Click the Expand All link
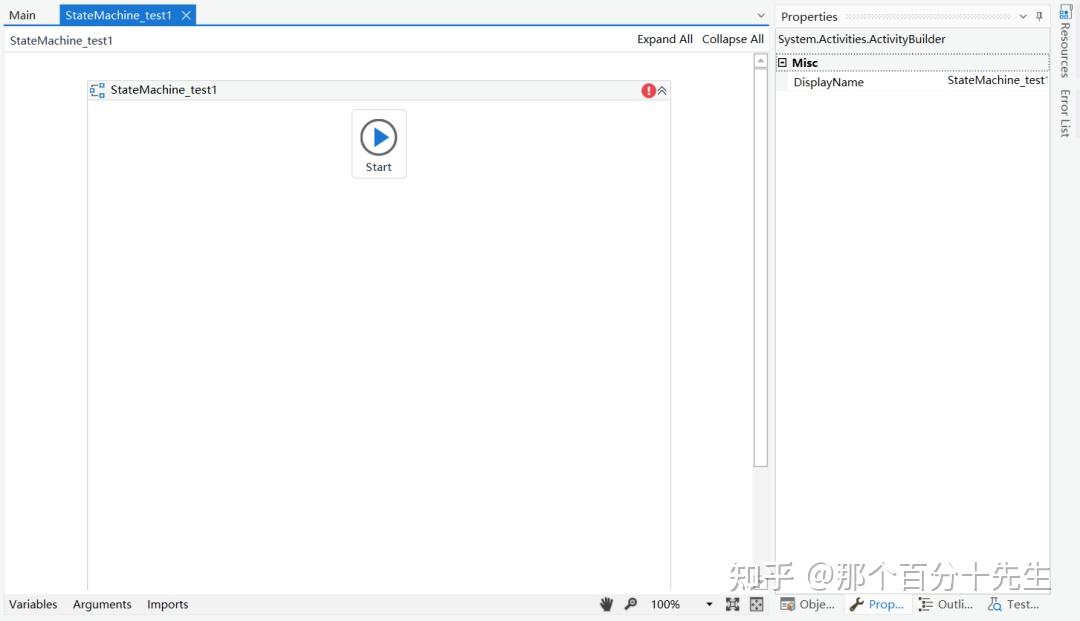1080x621 pixels. click(664, 39)
